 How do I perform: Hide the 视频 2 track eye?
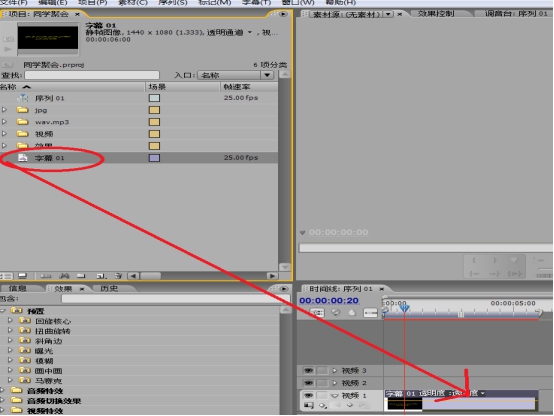[308, 383]
